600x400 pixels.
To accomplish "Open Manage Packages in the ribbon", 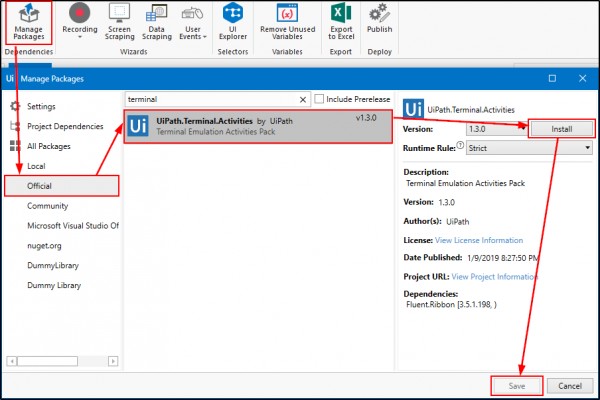I will [x=29, y=22].
